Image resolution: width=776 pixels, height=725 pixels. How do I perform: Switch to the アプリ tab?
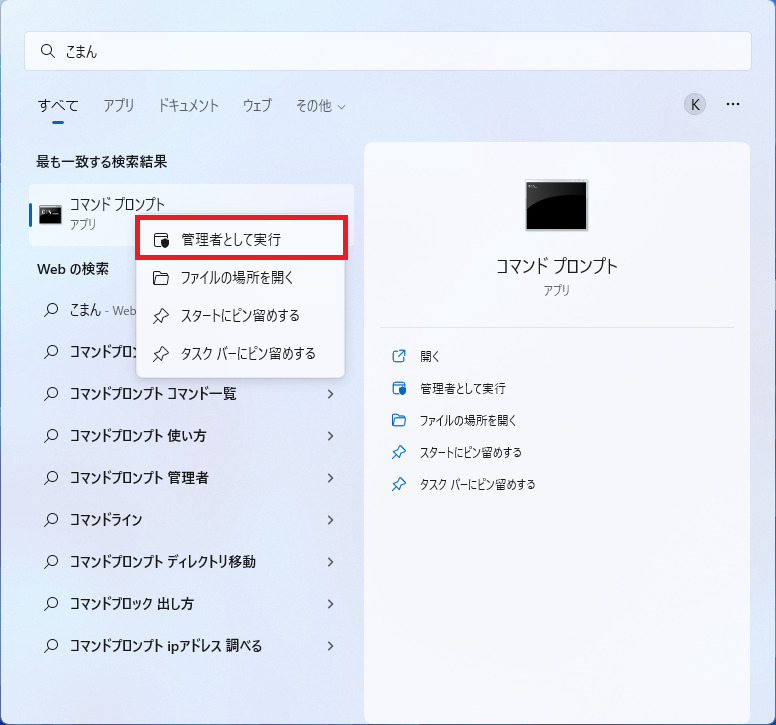(118, 105)
